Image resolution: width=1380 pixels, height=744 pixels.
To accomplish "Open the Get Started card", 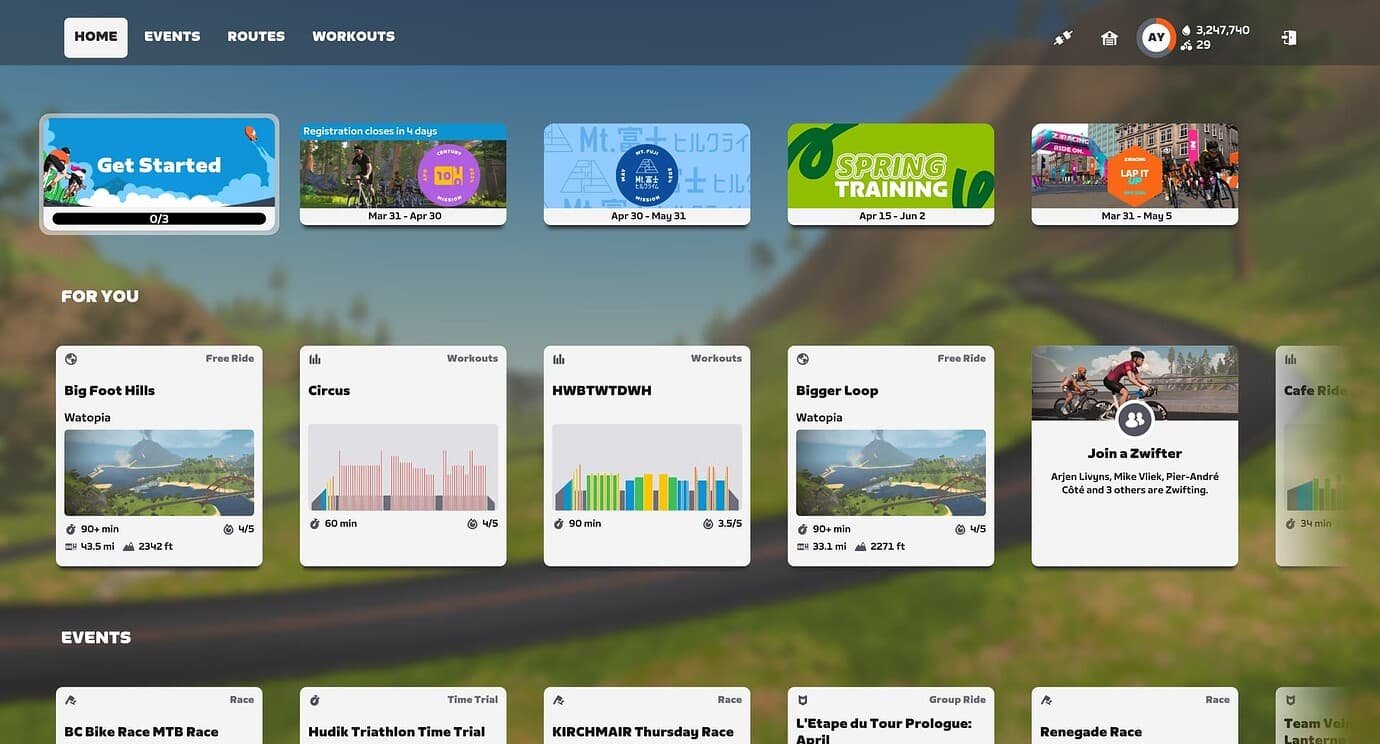I will [x=159, y=174].
